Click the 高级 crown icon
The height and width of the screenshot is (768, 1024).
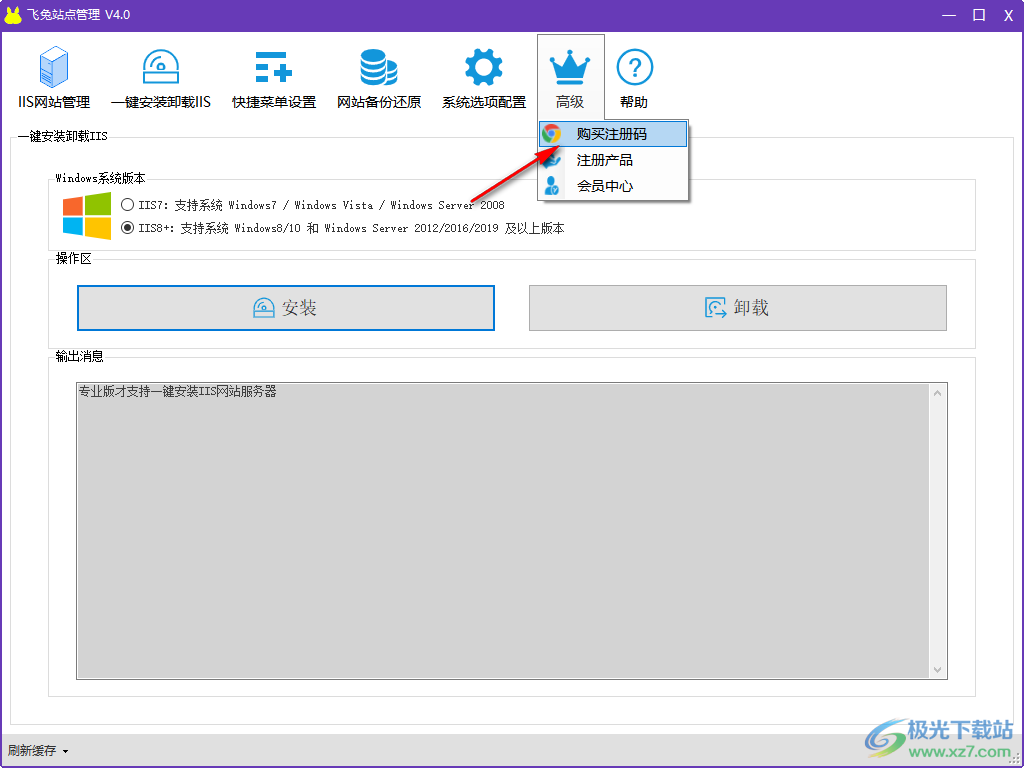(x=570, y=68)
